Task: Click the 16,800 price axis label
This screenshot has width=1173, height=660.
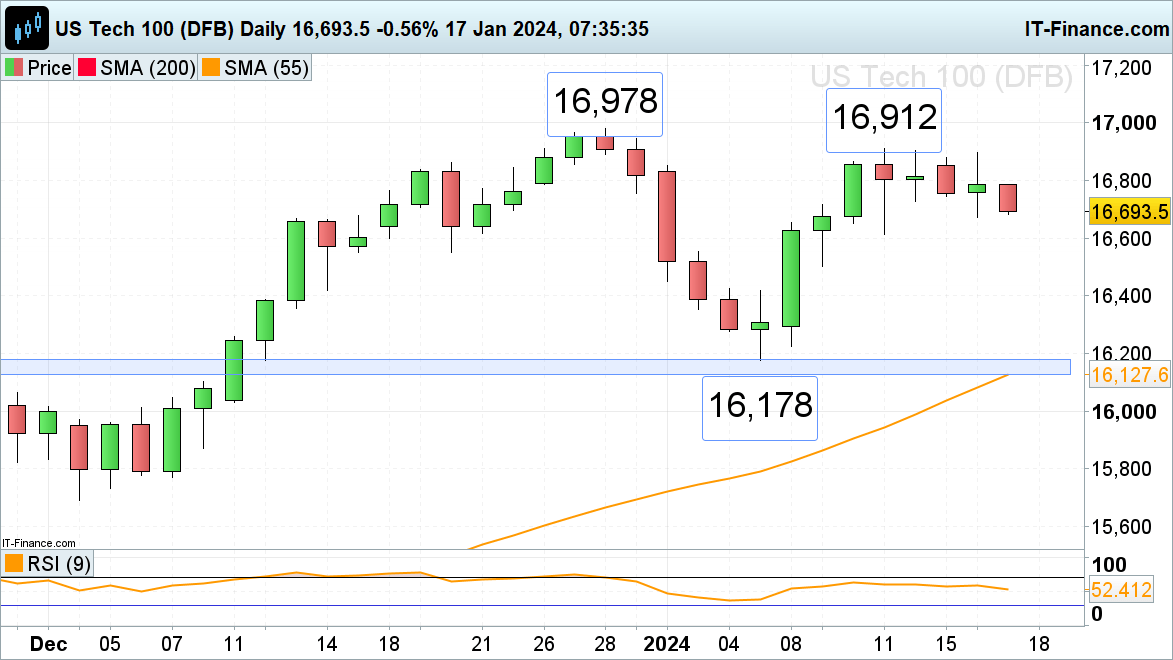Action: (x=1121, y=180)
